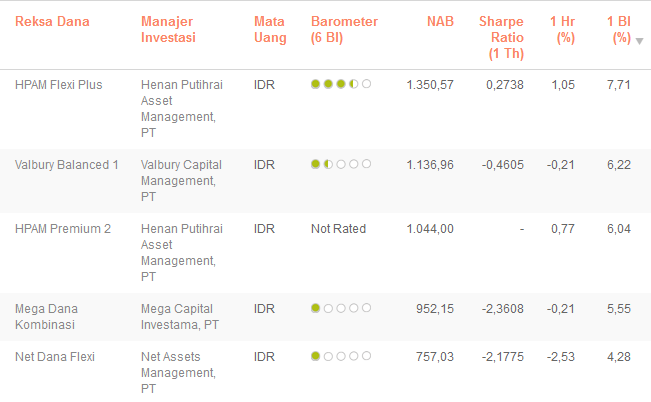Image resolution: width=651 pixels, height=402 pixels.
Task: Open the Valbury Balanced 1 fund
Action: [67, 165]
